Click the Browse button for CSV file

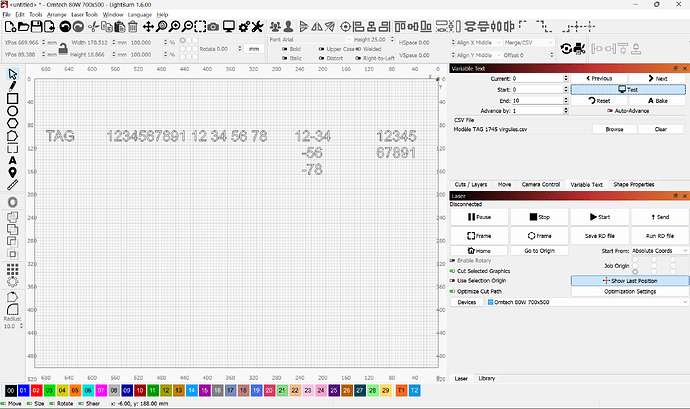[x=614, y=129]
